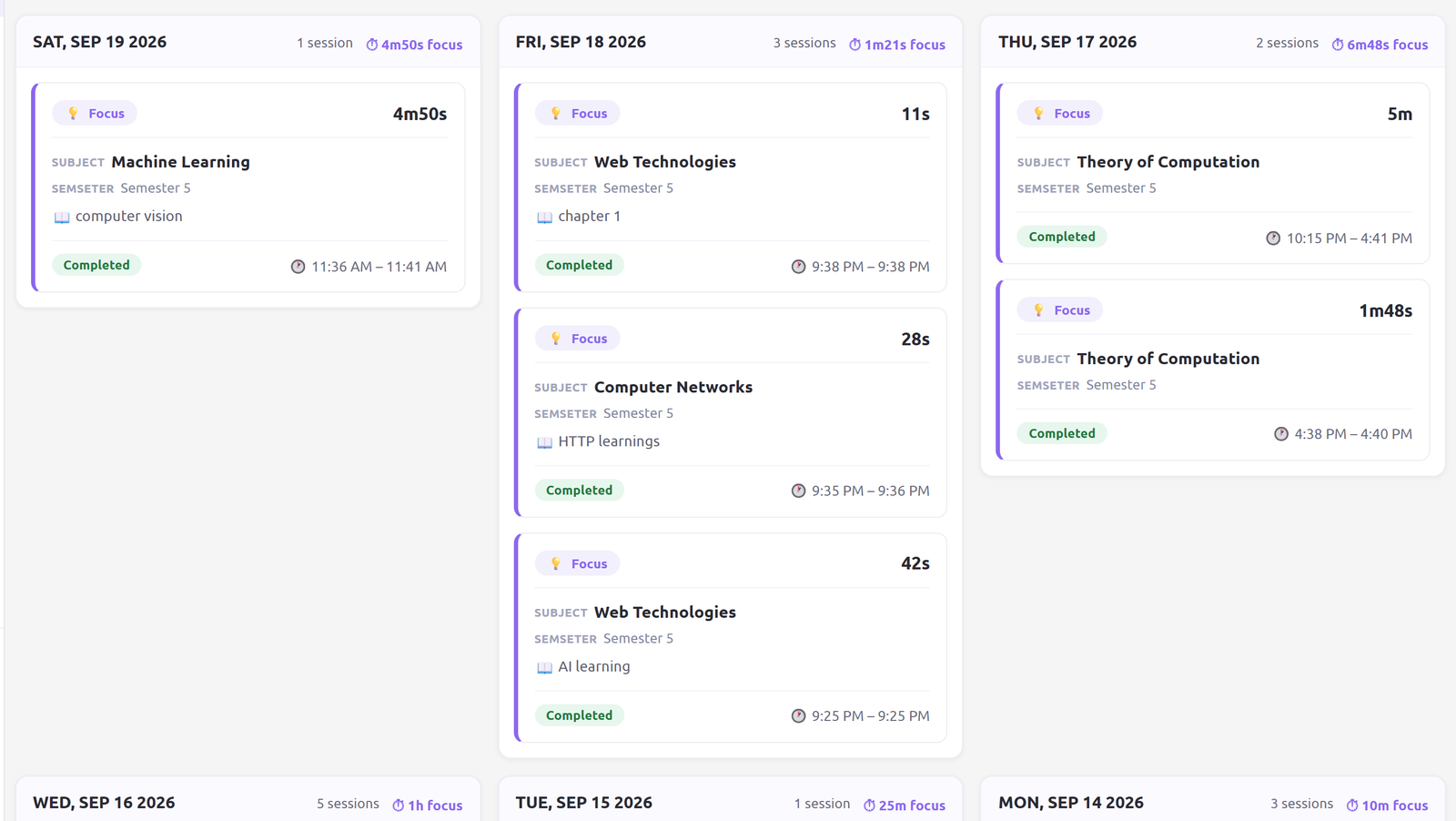Click the clock icon next to 11:36 AM
1456x821 pixels.
298,267
